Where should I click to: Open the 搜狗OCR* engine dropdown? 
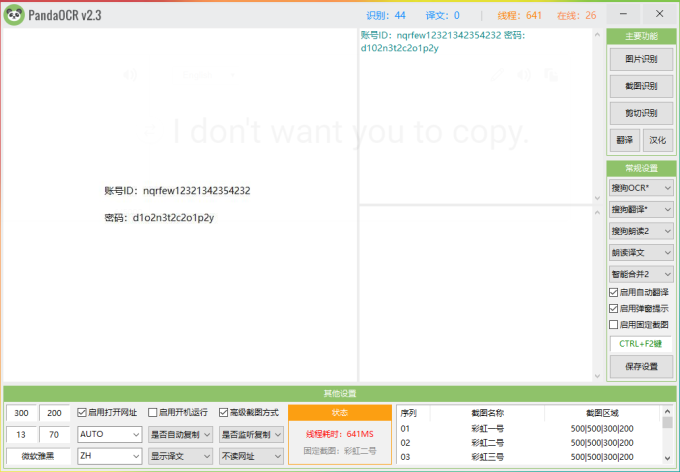(x=641, y=188)
